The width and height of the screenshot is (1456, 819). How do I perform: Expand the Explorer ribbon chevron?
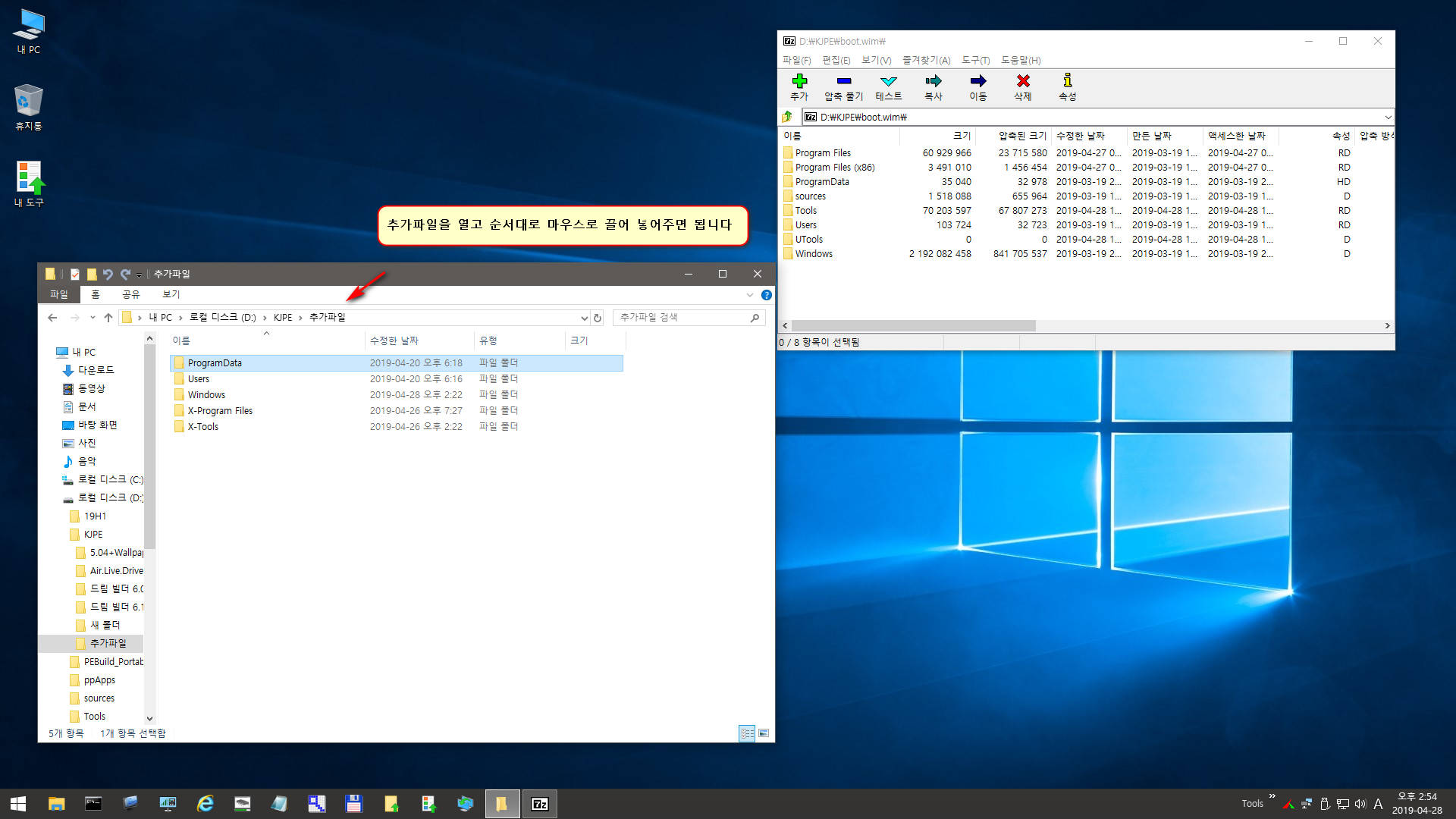749,295
